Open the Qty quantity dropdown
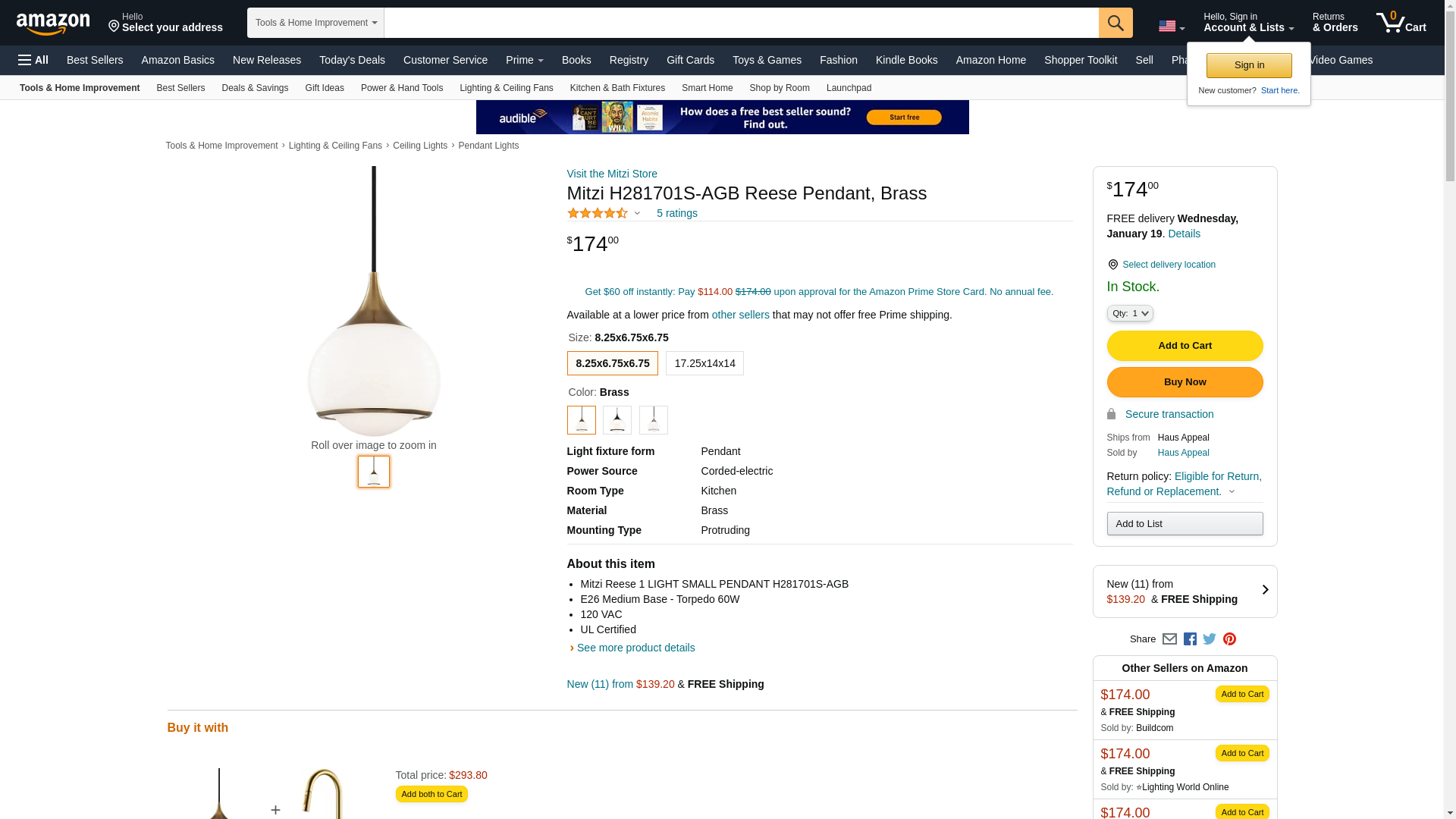This screenshot has height=819, width=1456. [1130, 313]
